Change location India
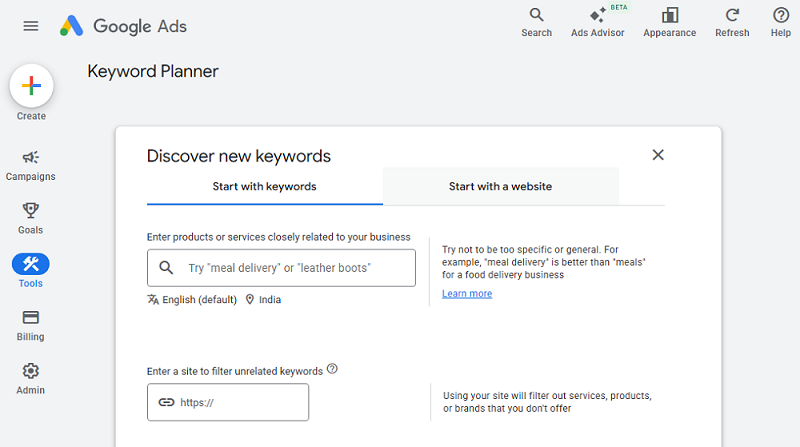 (x=263, y=300)
